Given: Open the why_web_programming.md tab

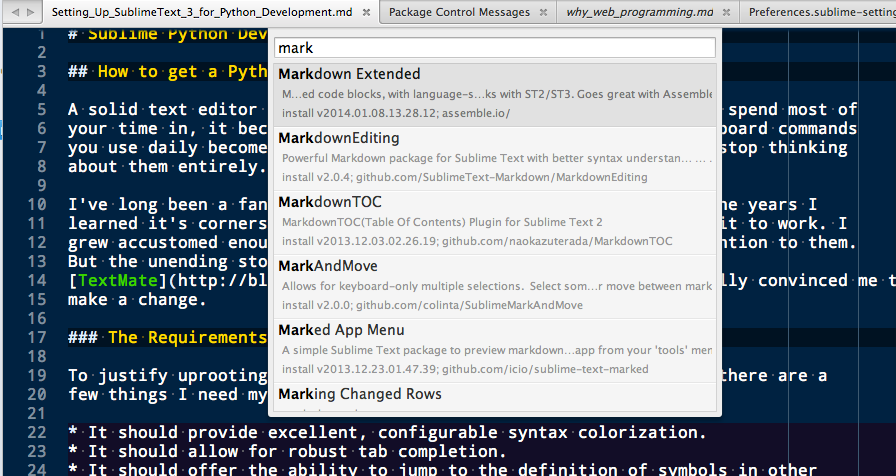Looking at the screenshot, I should click(x=640, y=12).
